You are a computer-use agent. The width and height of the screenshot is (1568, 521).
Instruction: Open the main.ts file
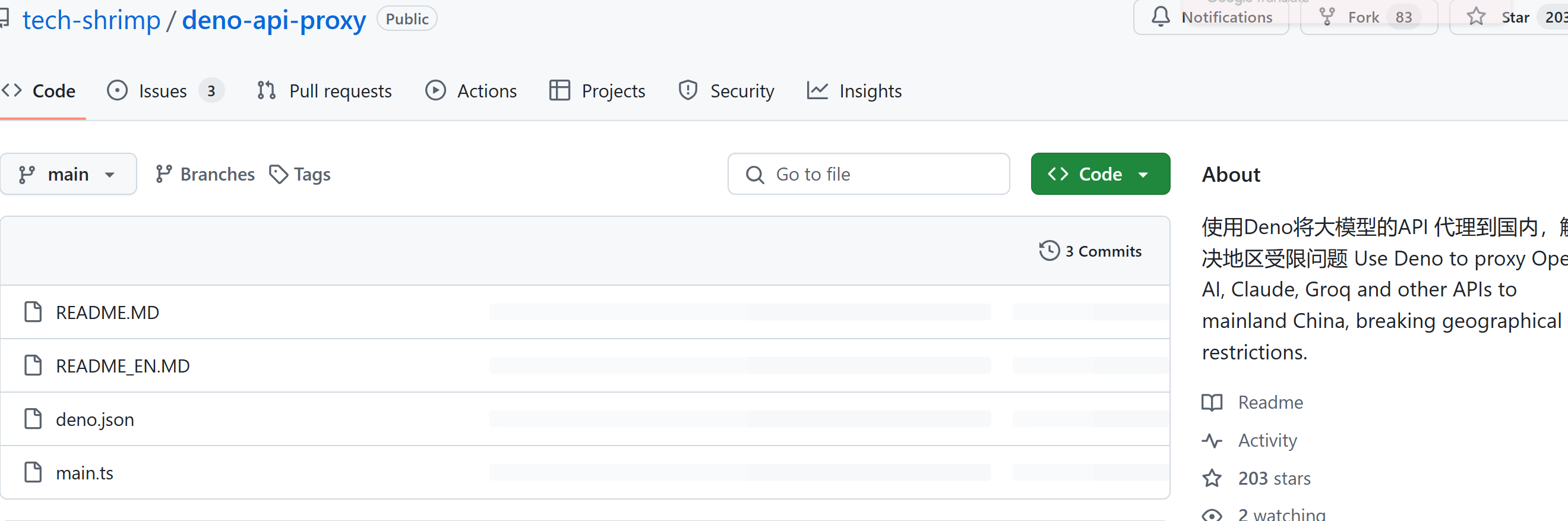pyautogui.click(x=84, y=473)
